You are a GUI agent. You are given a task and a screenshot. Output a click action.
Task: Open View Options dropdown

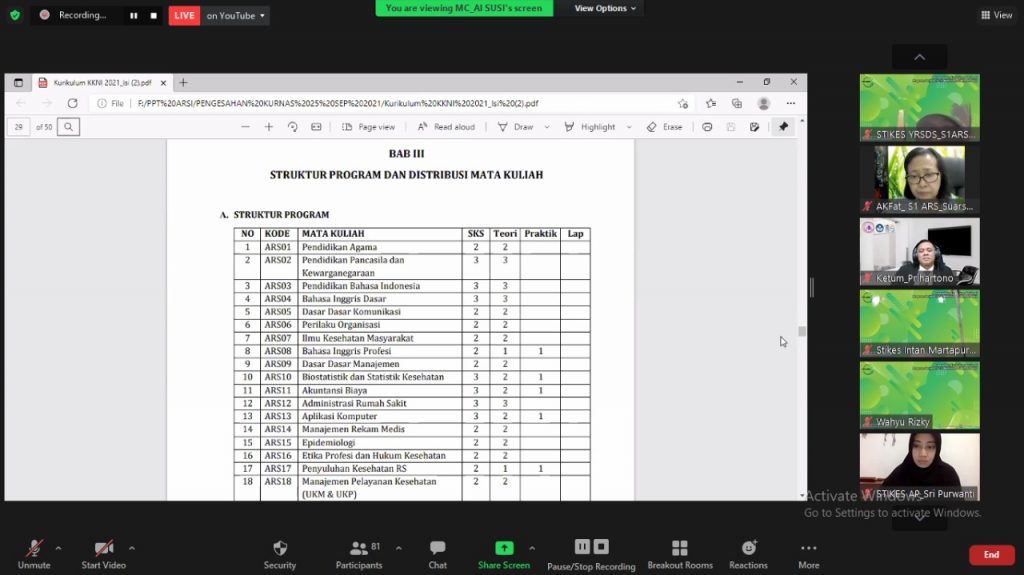605,8
